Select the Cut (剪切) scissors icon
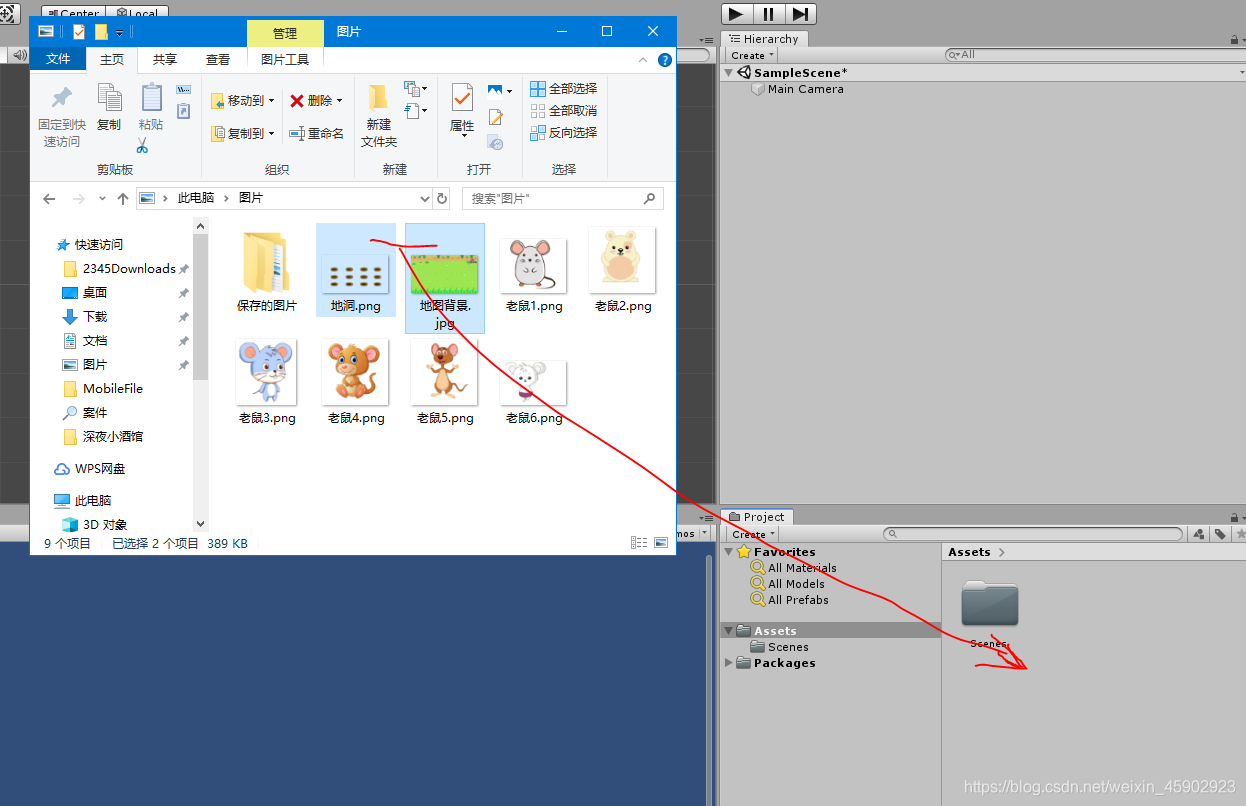 144,147
